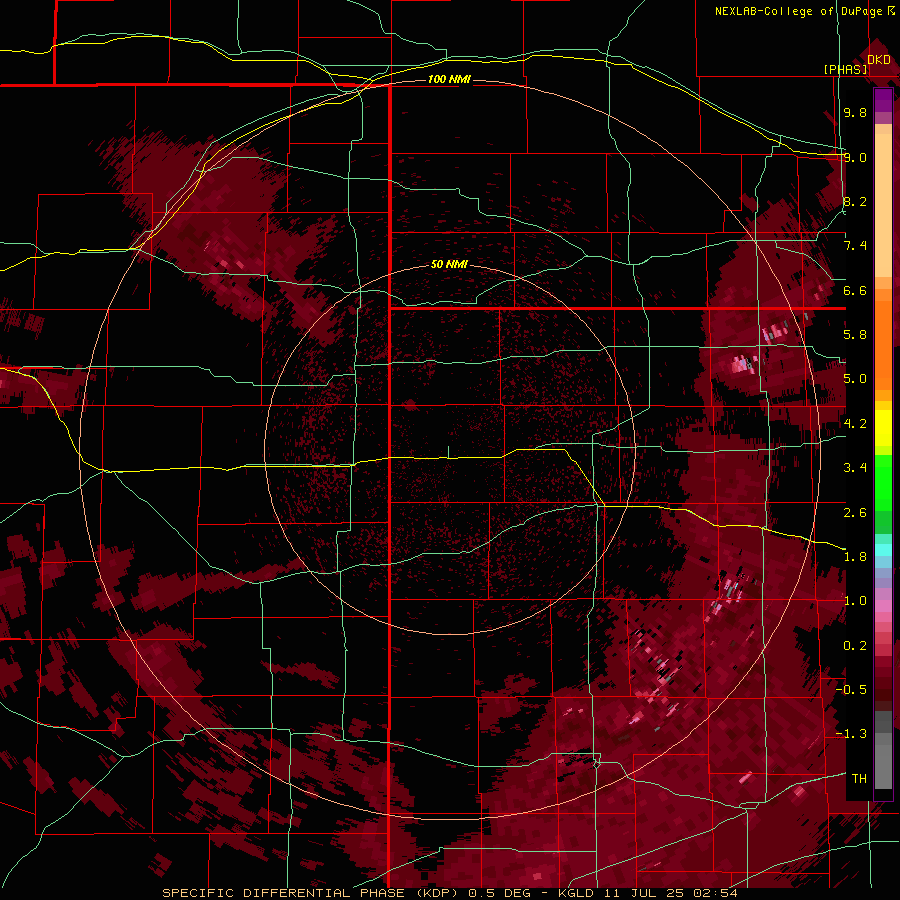Click the 5.0 value on color scale
900x900 pixels.
pyautogui.click(x=855, y=379)
